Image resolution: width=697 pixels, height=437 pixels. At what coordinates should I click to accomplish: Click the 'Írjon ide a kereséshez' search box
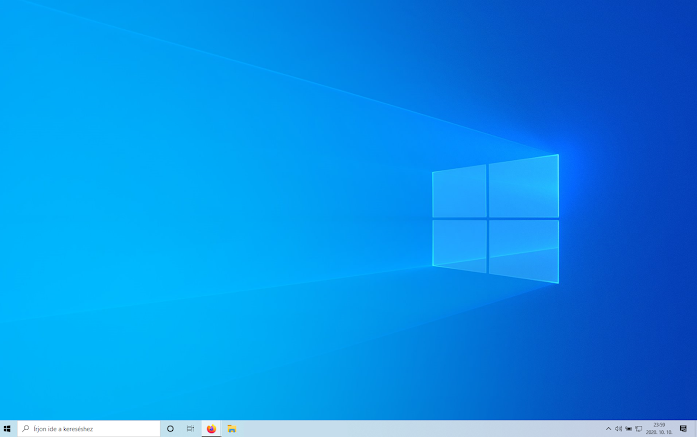point(89,429)
